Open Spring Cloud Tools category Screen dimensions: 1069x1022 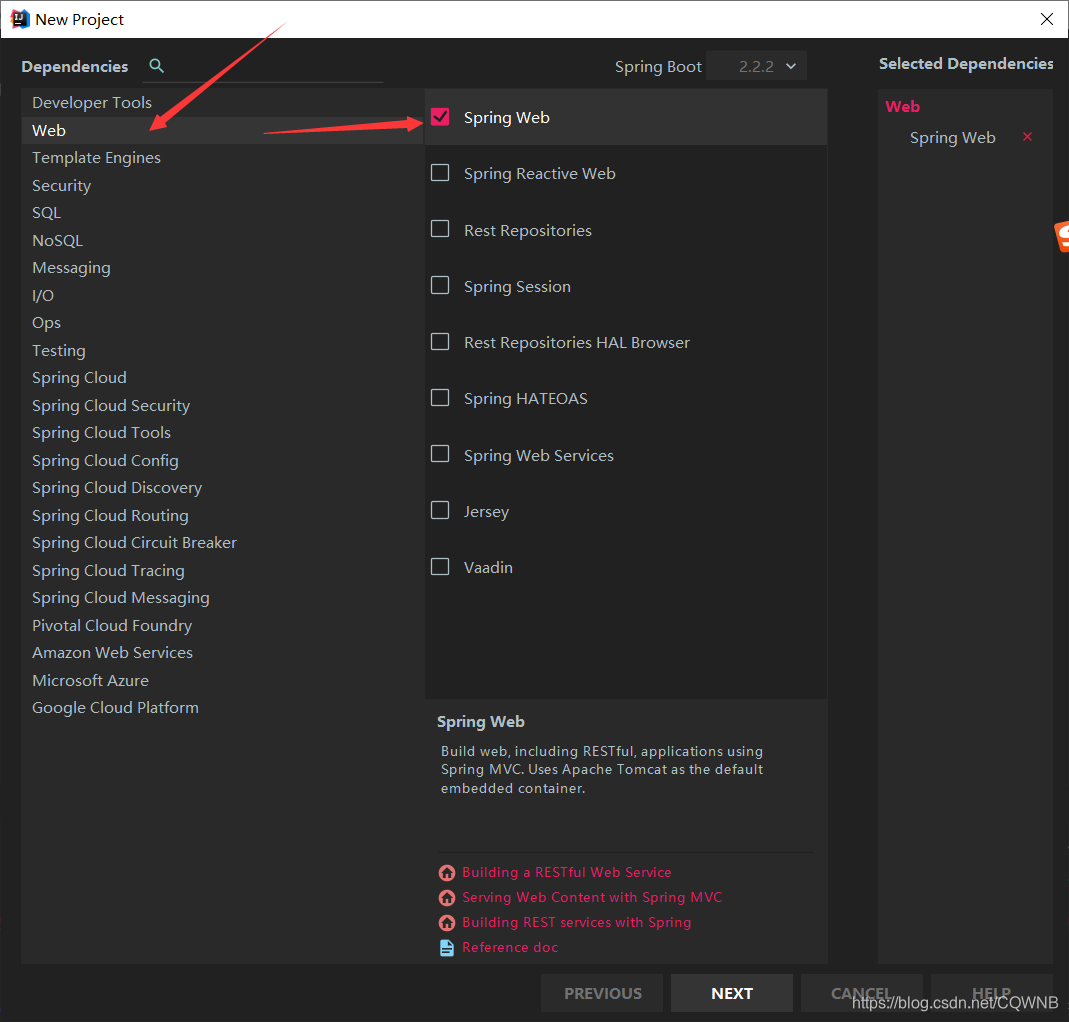tap(222, 433)
